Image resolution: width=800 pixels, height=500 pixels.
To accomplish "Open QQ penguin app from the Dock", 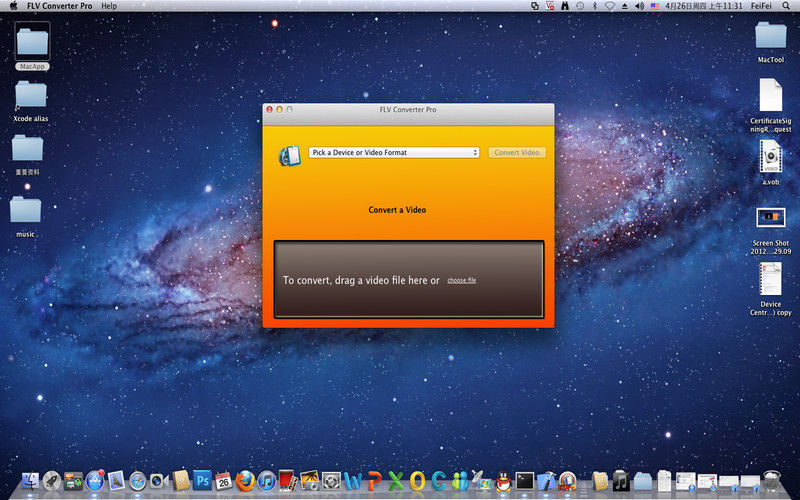I will tap(503, 481).
